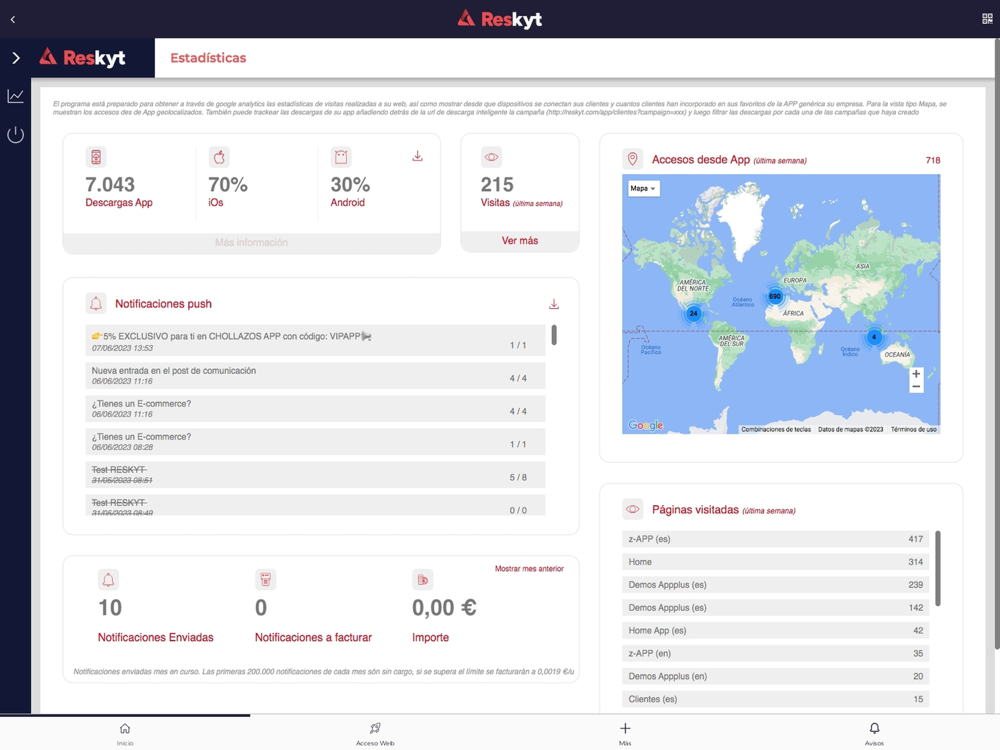
Task: Click the Android icon
Action: [x=341, y=157]
